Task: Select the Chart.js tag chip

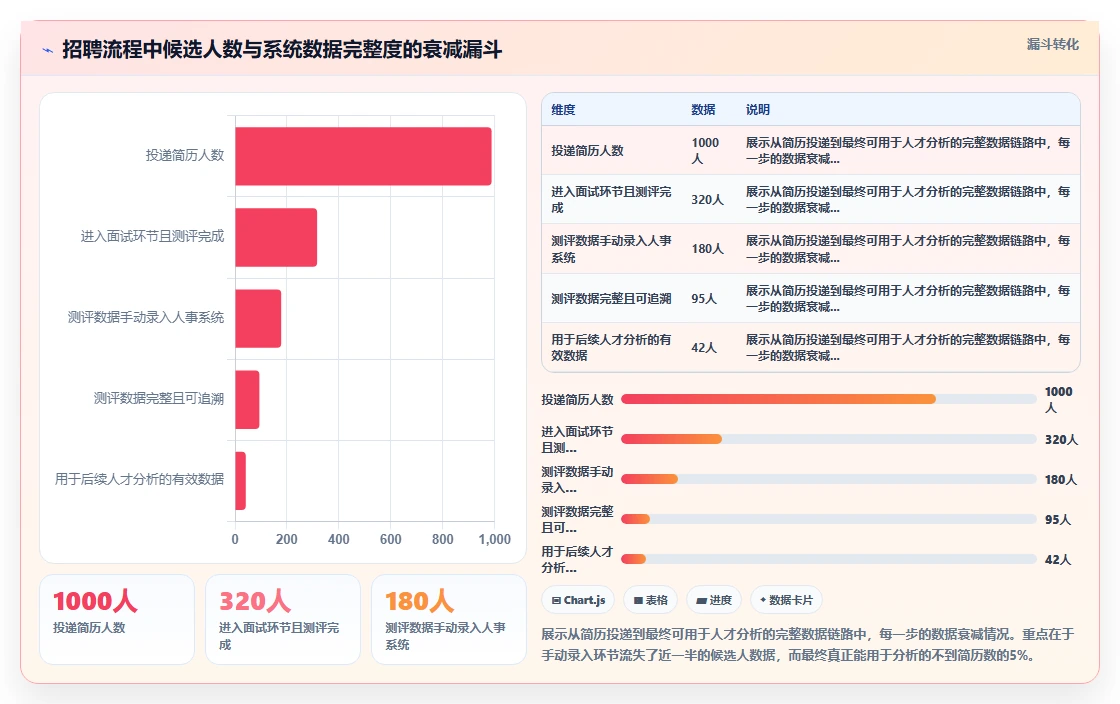Action: pyautogui.click(x=578, y=600)
